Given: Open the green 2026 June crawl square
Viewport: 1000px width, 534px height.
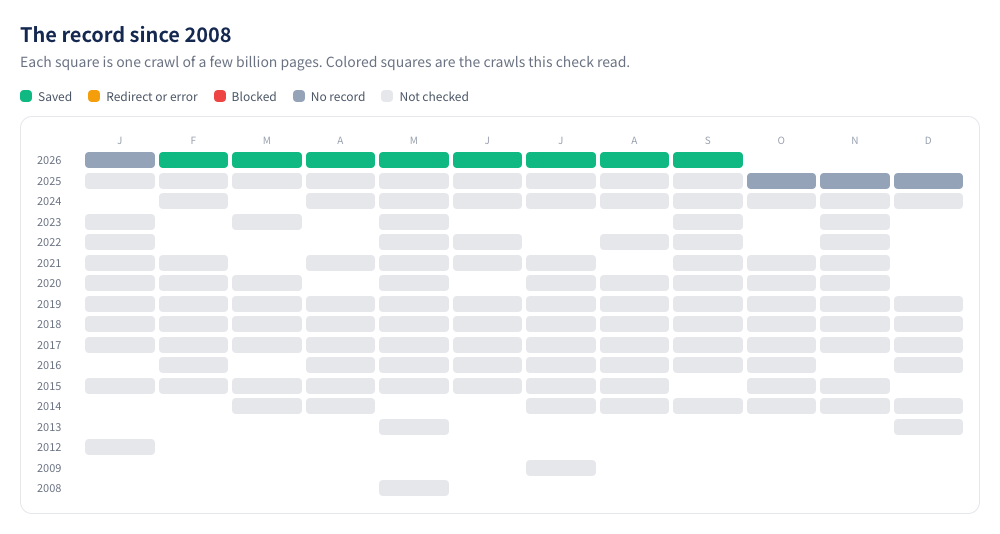Looking at the screenshot, I should pos(487,160).
